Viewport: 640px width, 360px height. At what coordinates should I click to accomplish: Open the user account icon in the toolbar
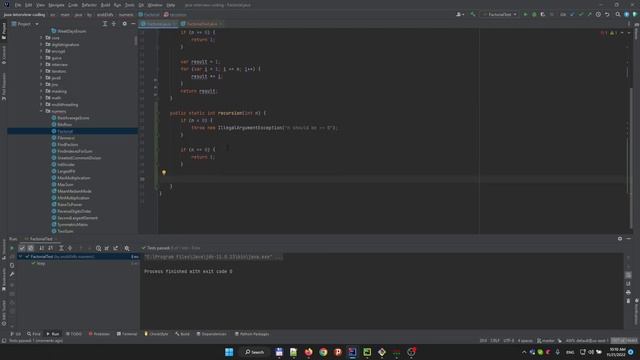pyautogui.click(x=460, y=14)
